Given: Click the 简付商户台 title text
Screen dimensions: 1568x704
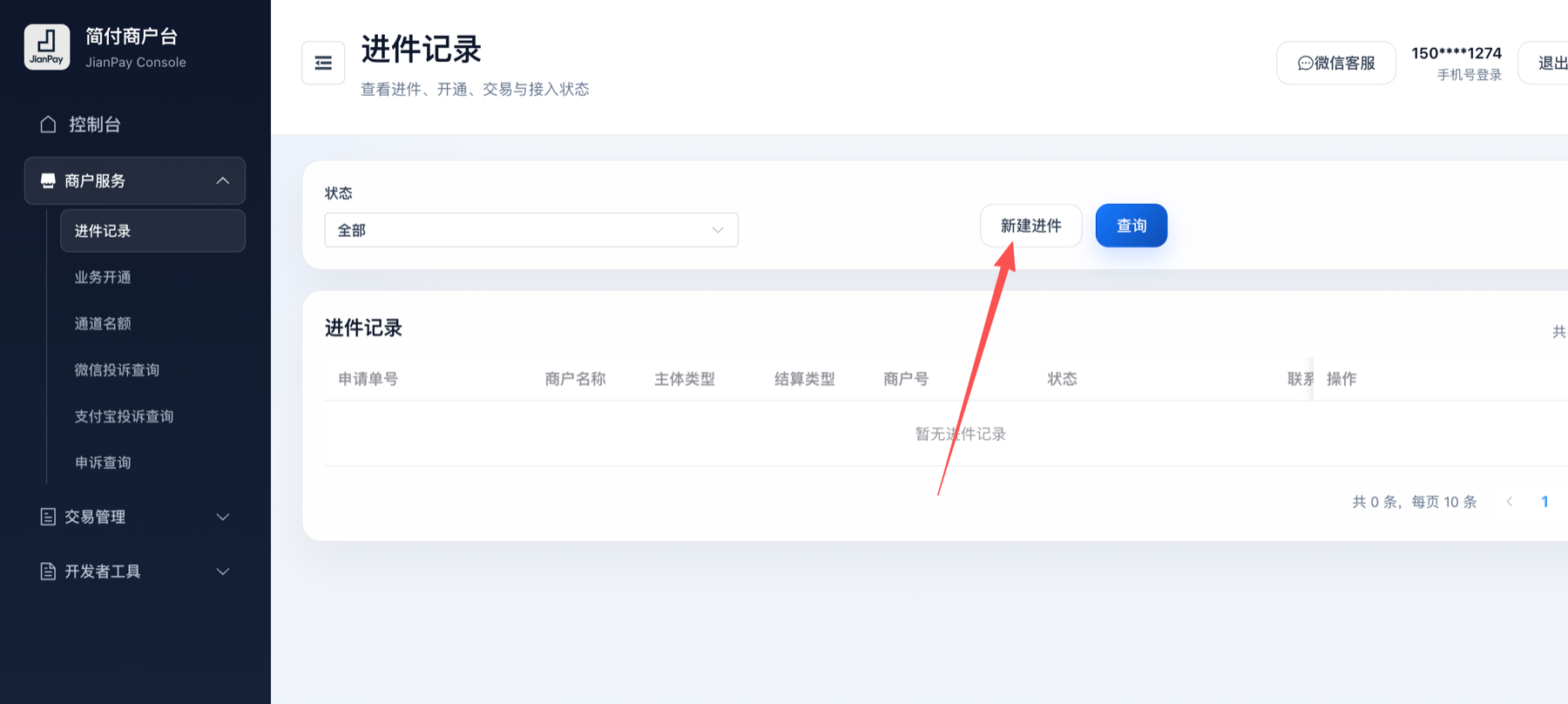Looking at the screenshot, I should pos(132,37).
